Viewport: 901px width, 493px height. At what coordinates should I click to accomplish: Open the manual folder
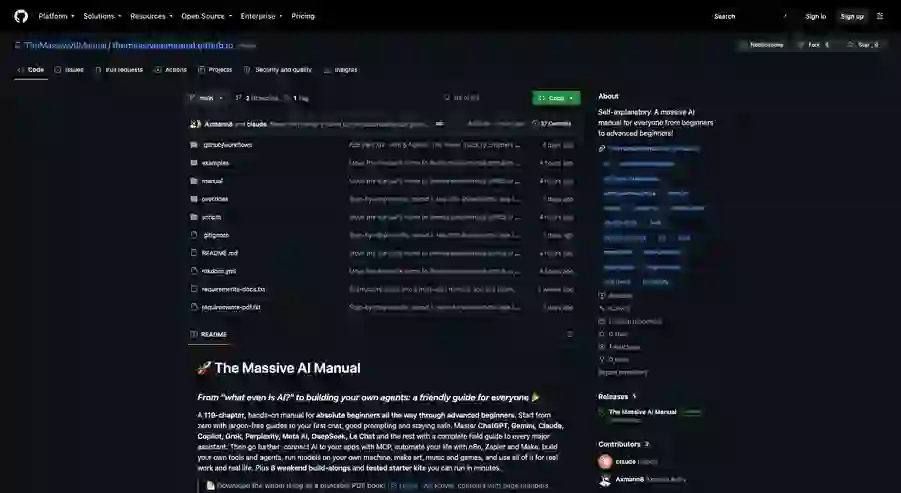pos(212,181)
